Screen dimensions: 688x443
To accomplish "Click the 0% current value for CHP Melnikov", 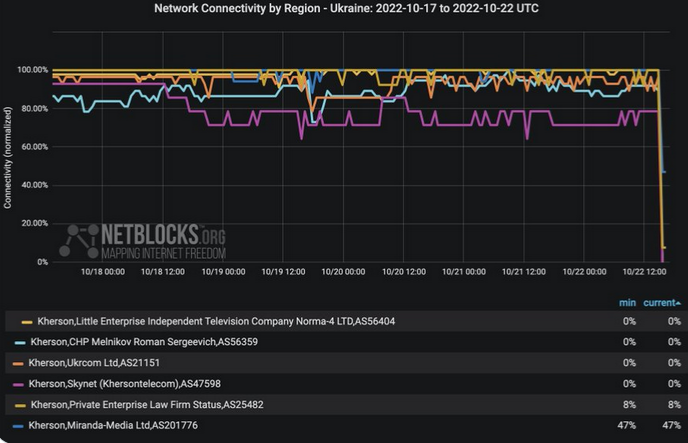I will [x=674, y=342].
